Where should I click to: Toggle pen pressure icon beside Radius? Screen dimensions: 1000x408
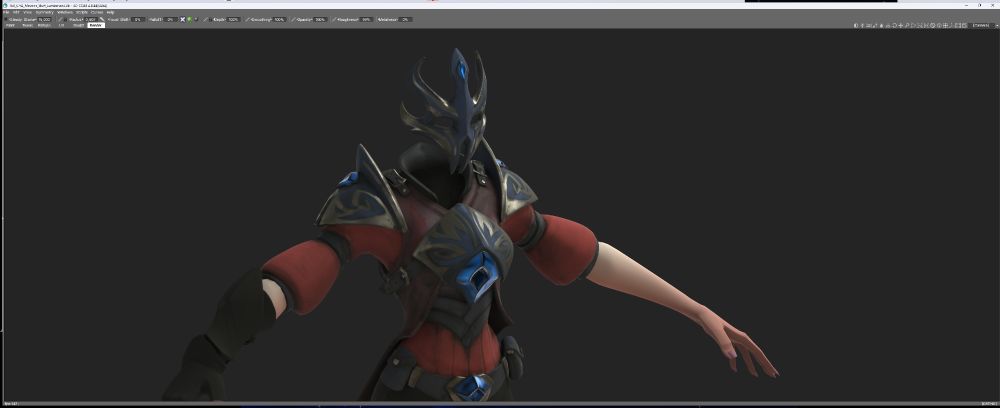click(x=61, y=19)
